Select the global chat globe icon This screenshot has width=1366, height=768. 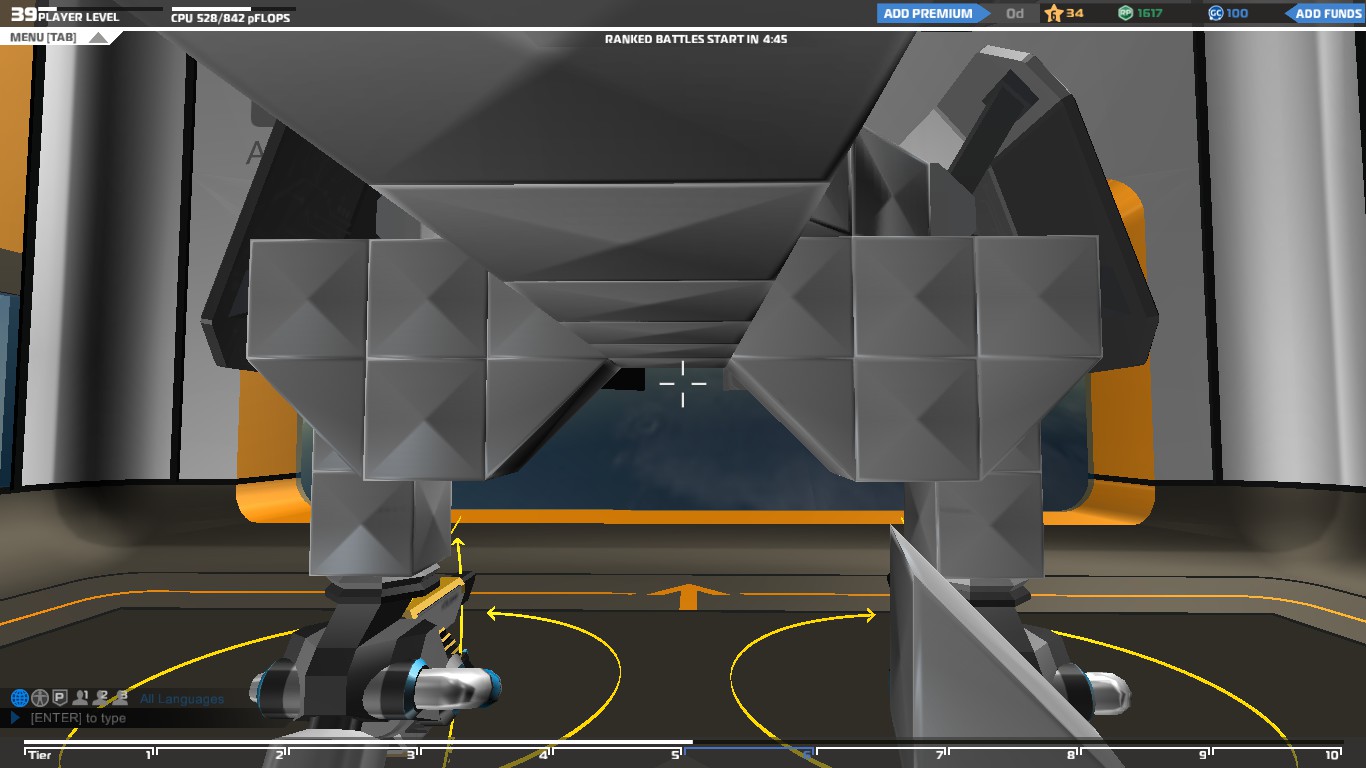(x=19, y=698)
